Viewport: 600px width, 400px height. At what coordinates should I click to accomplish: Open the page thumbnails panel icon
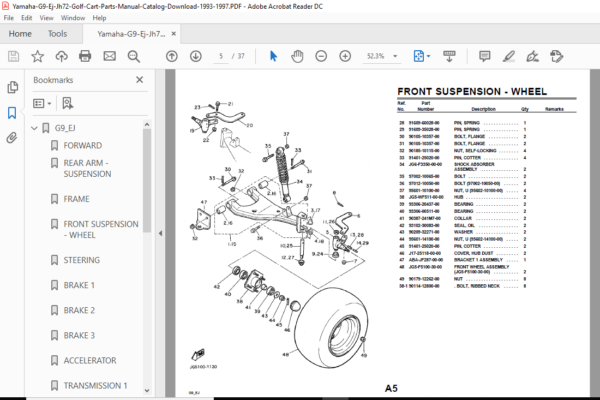(12, 87)
